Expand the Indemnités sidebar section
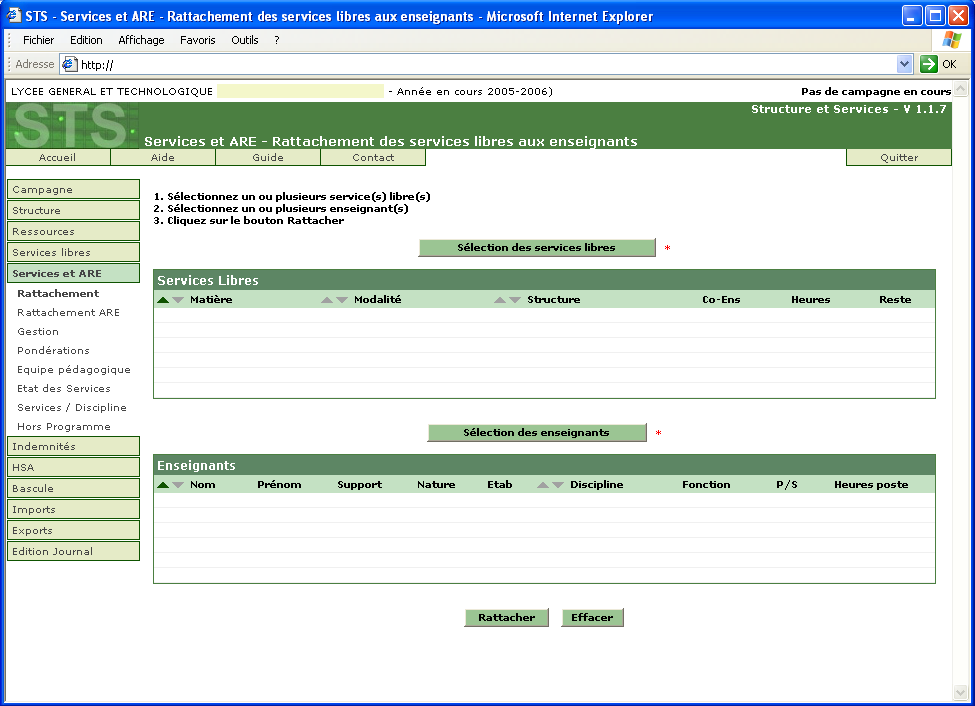The height and width of the screenshot is (706, 975). click(73, 447)
